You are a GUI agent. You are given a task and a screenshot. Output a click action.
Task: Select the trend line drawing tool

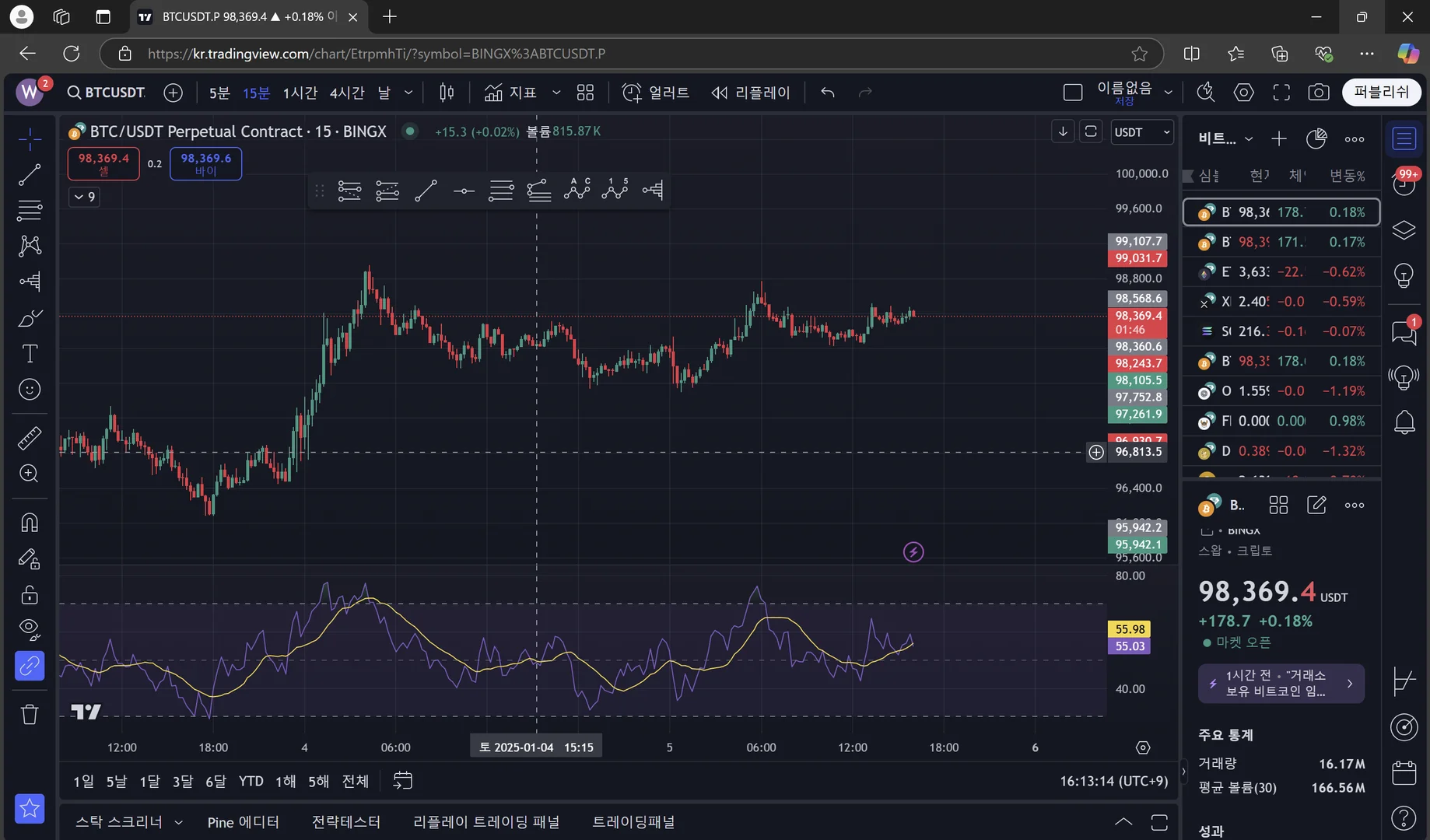pyautogui.click(x=30, y=175)
